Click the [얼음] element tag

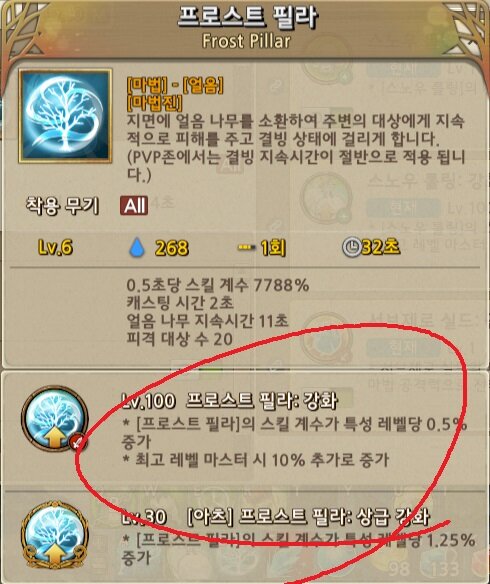tap(203, 86)
